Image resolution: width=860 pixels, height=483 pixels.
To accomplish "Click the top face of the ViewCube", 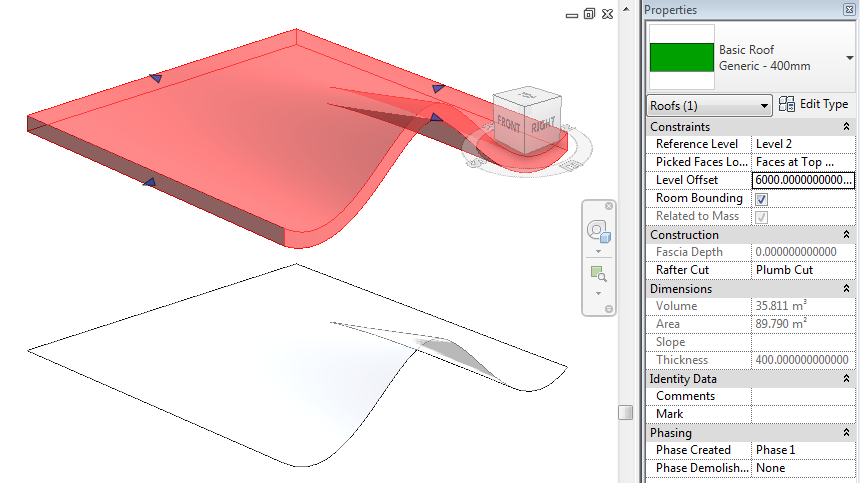I will (527, 95).
